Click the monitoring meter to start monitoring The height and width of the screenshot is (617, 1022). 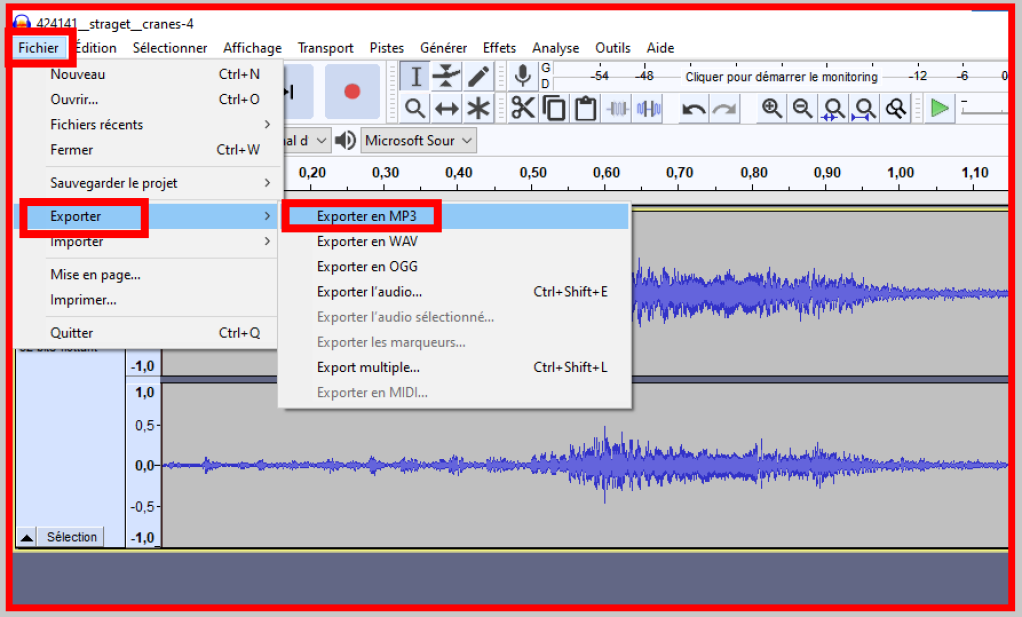[x=780, y=76]
